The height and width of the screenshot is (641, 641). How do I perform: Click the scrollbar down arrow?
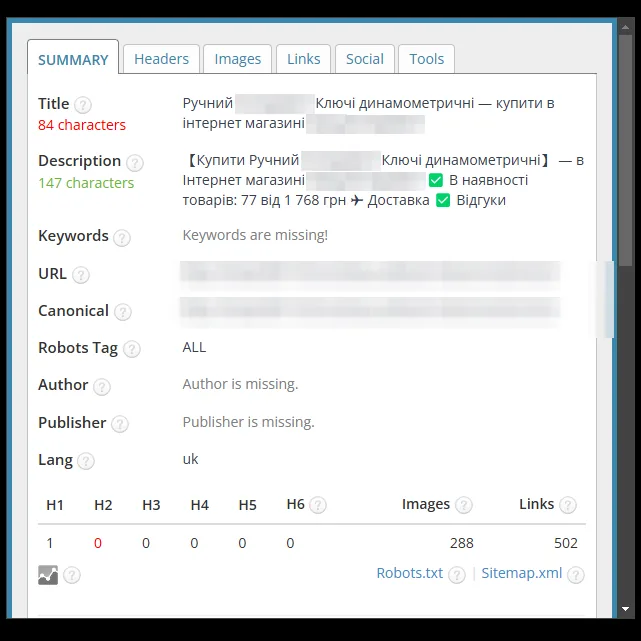tap(625, 609)
